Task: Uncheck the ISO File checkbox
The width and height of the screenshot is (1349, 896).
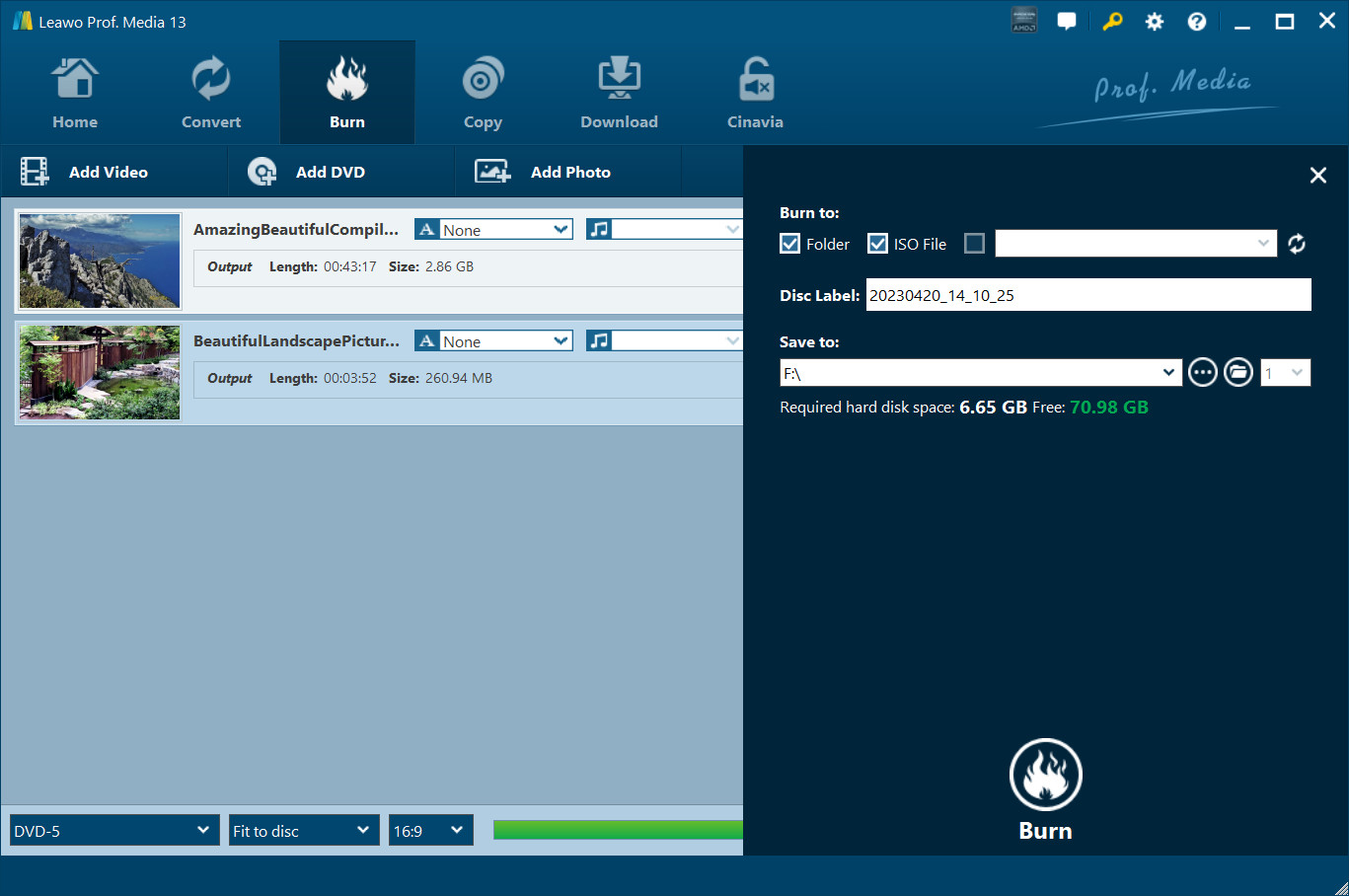Action: point(877,244)
